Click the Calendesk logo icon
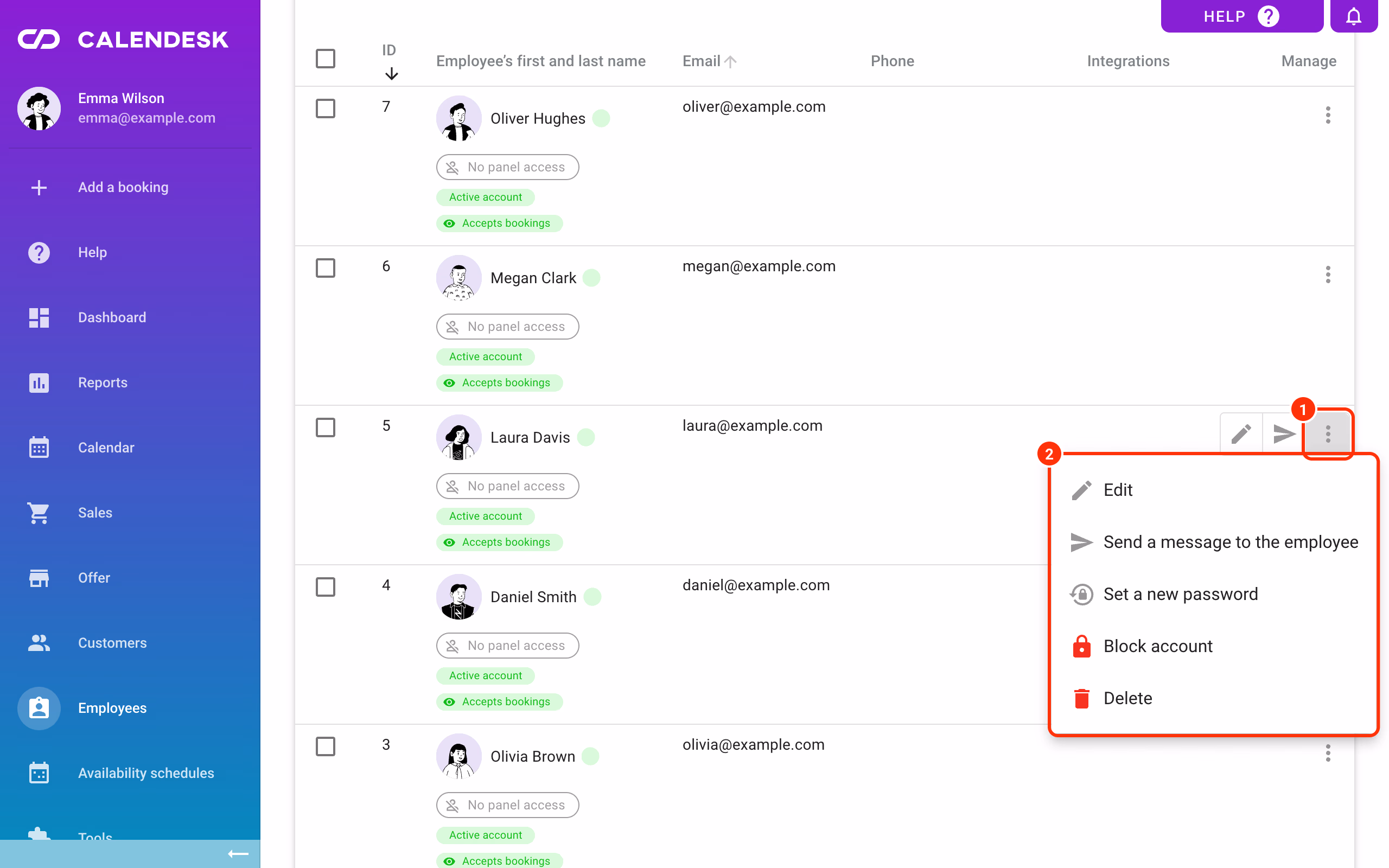 pyautogui.click(x=39, y=40)
